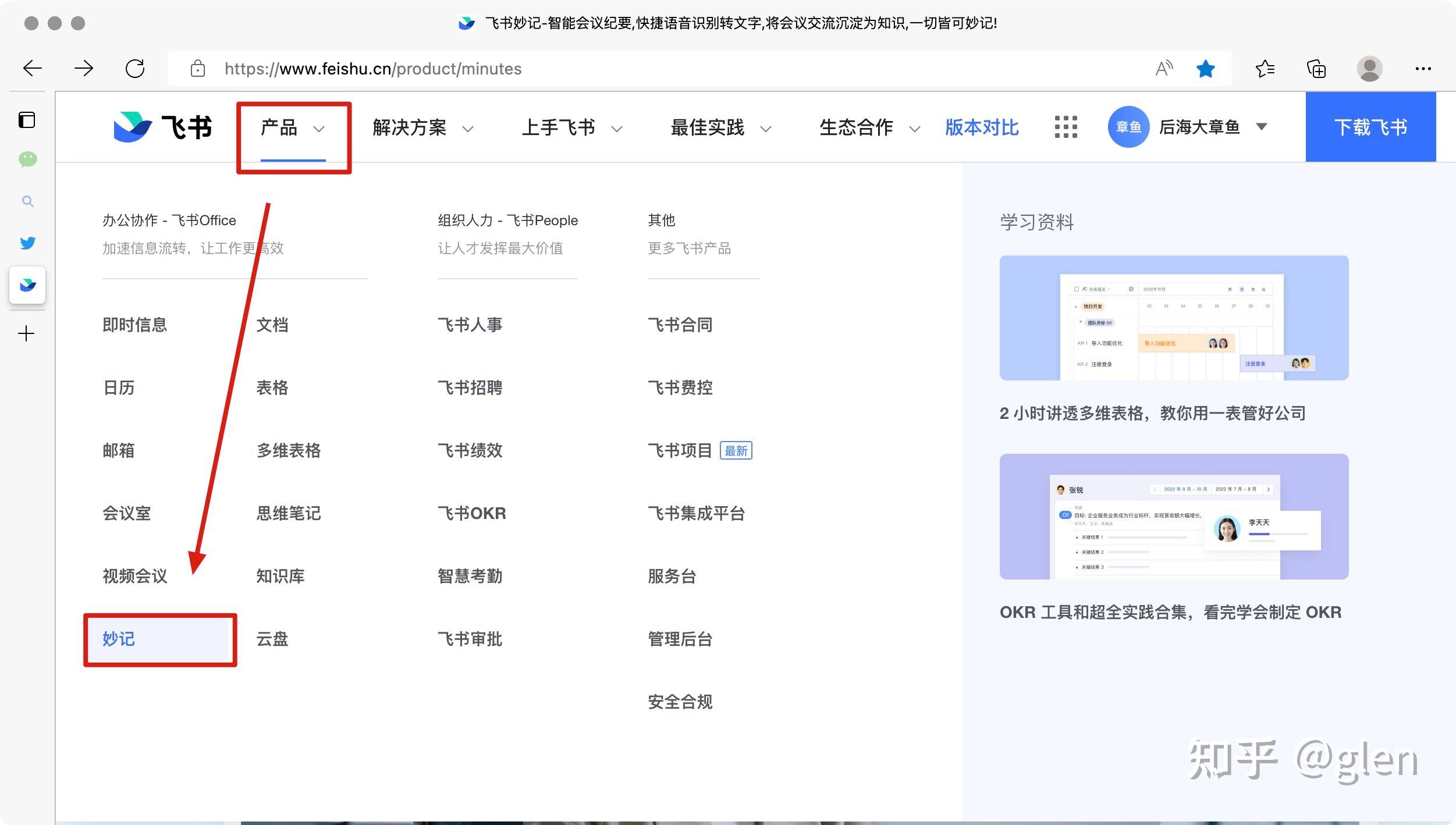Open the 2 小时讲透多维表格 article title
This screenshot has height=825, width=1456.
tap(1153, 413)
